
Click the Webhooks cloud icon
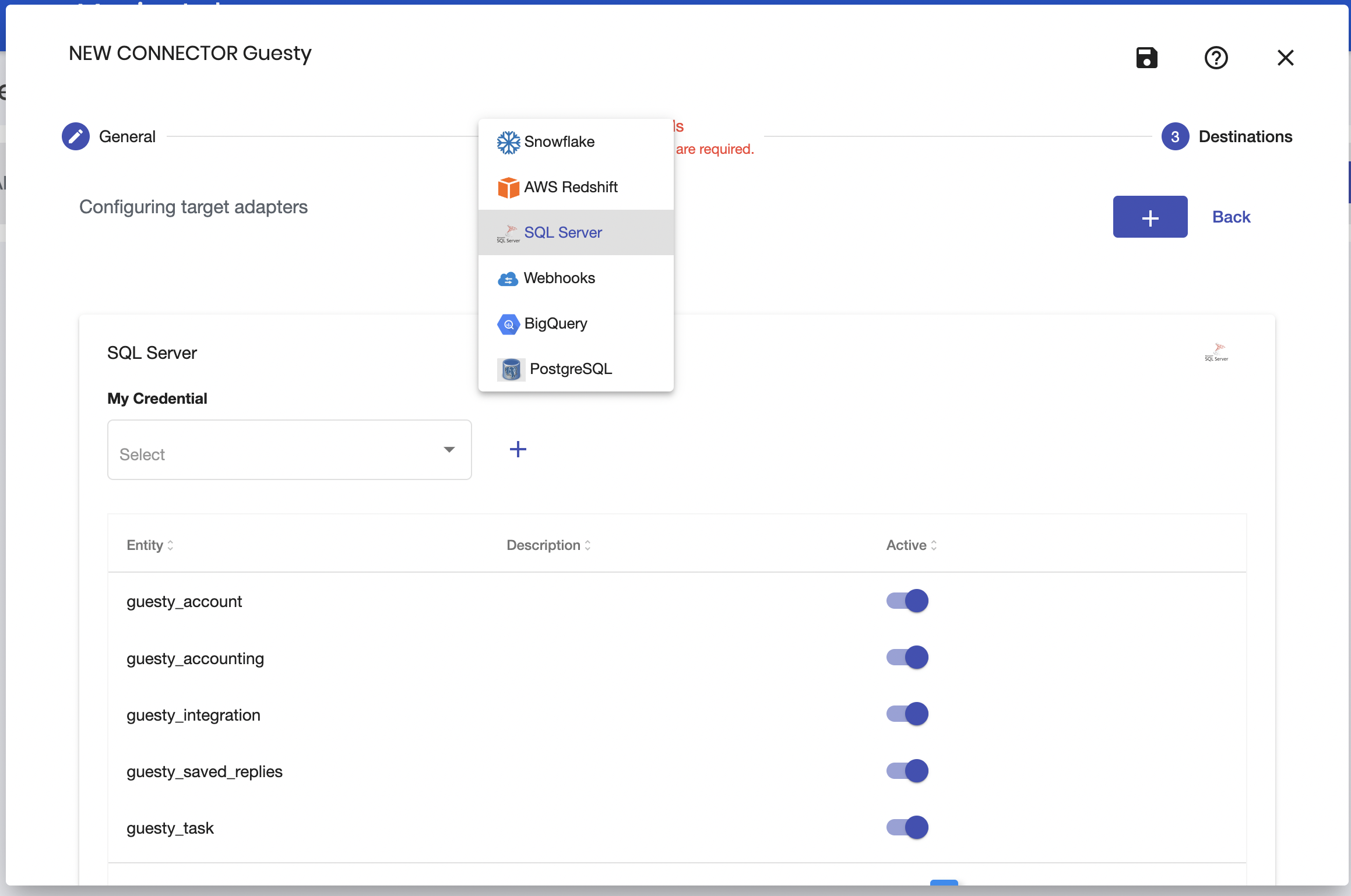pyautogui.click(x=508, y=279)
